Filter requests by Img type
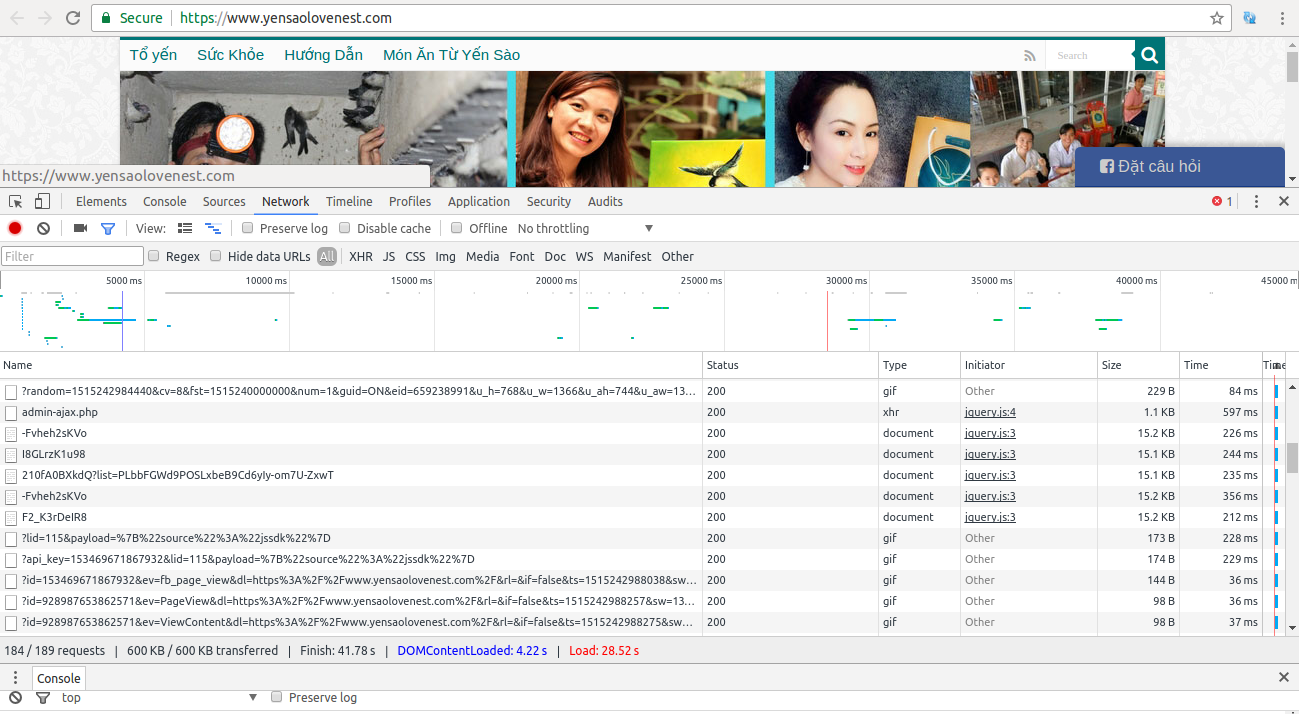 point(446,256)
